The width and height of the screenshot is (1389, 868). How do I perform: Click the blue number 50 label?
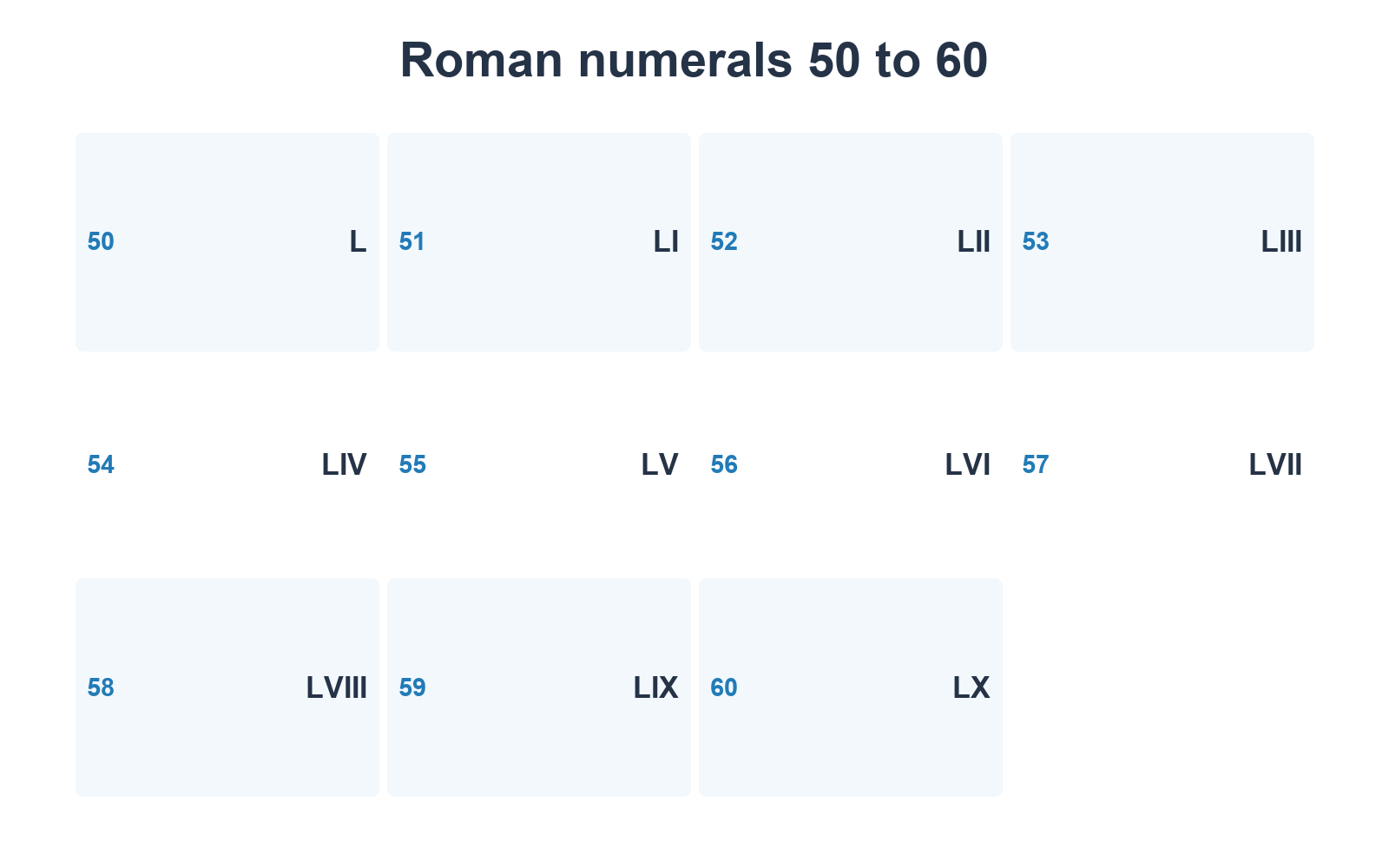(x=101, y=242)
